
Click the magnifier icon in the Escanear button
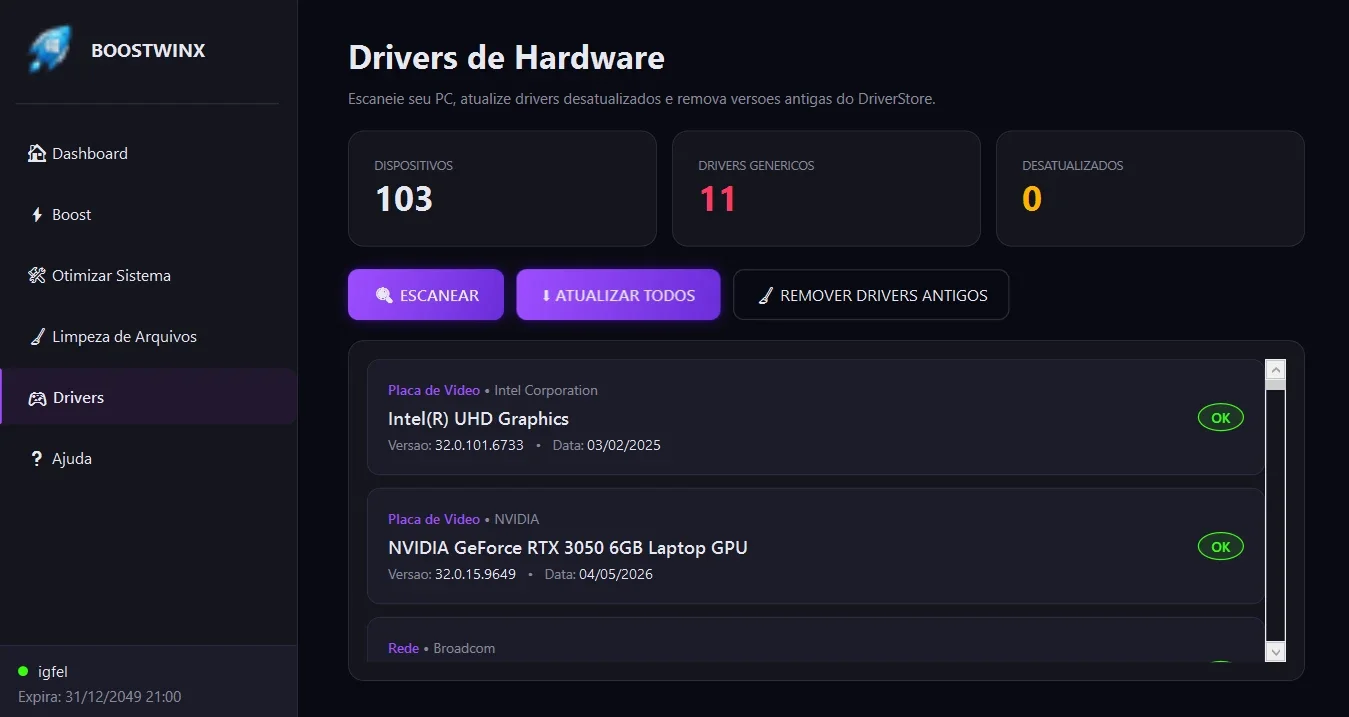384,295
